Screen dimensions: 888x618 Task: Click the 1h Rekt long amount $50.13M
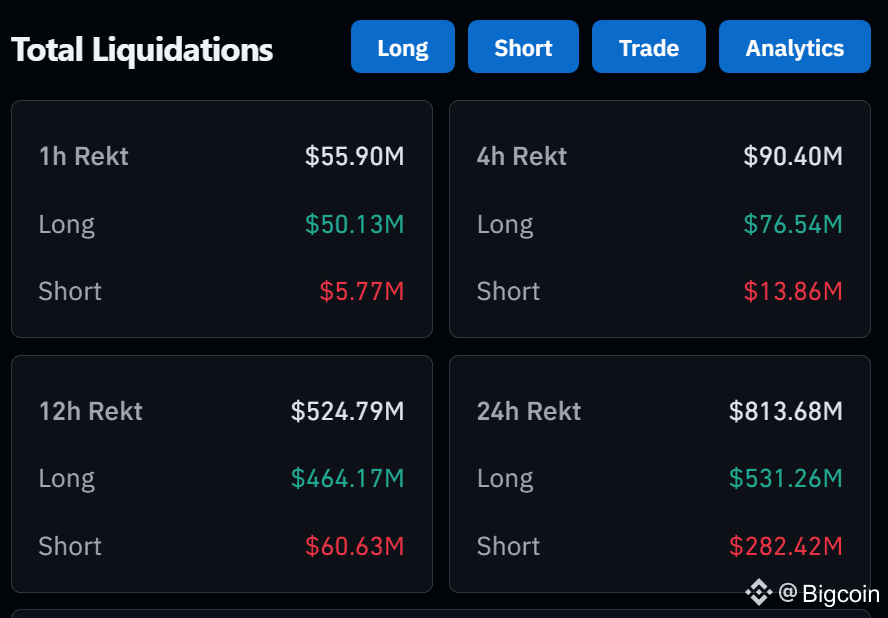point(355,224)
